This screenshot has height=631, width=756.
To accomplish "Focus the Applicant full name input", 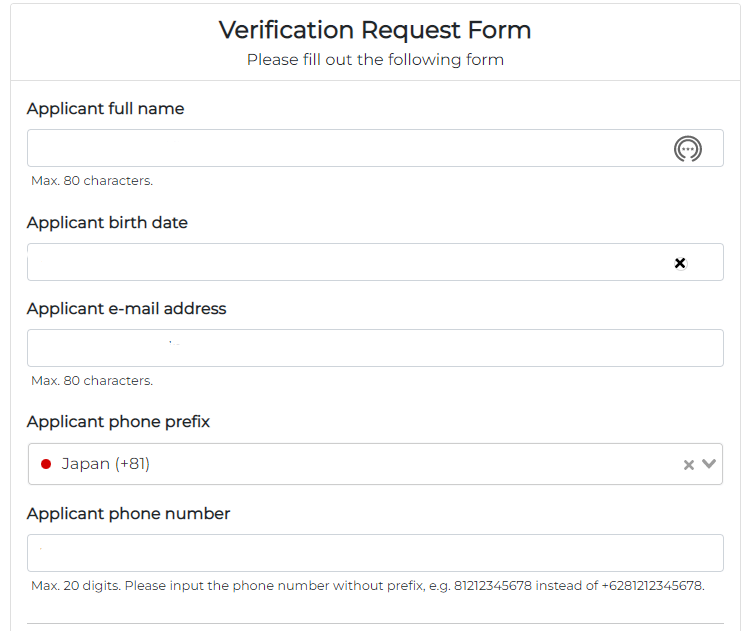I will (x=375, y=148).
